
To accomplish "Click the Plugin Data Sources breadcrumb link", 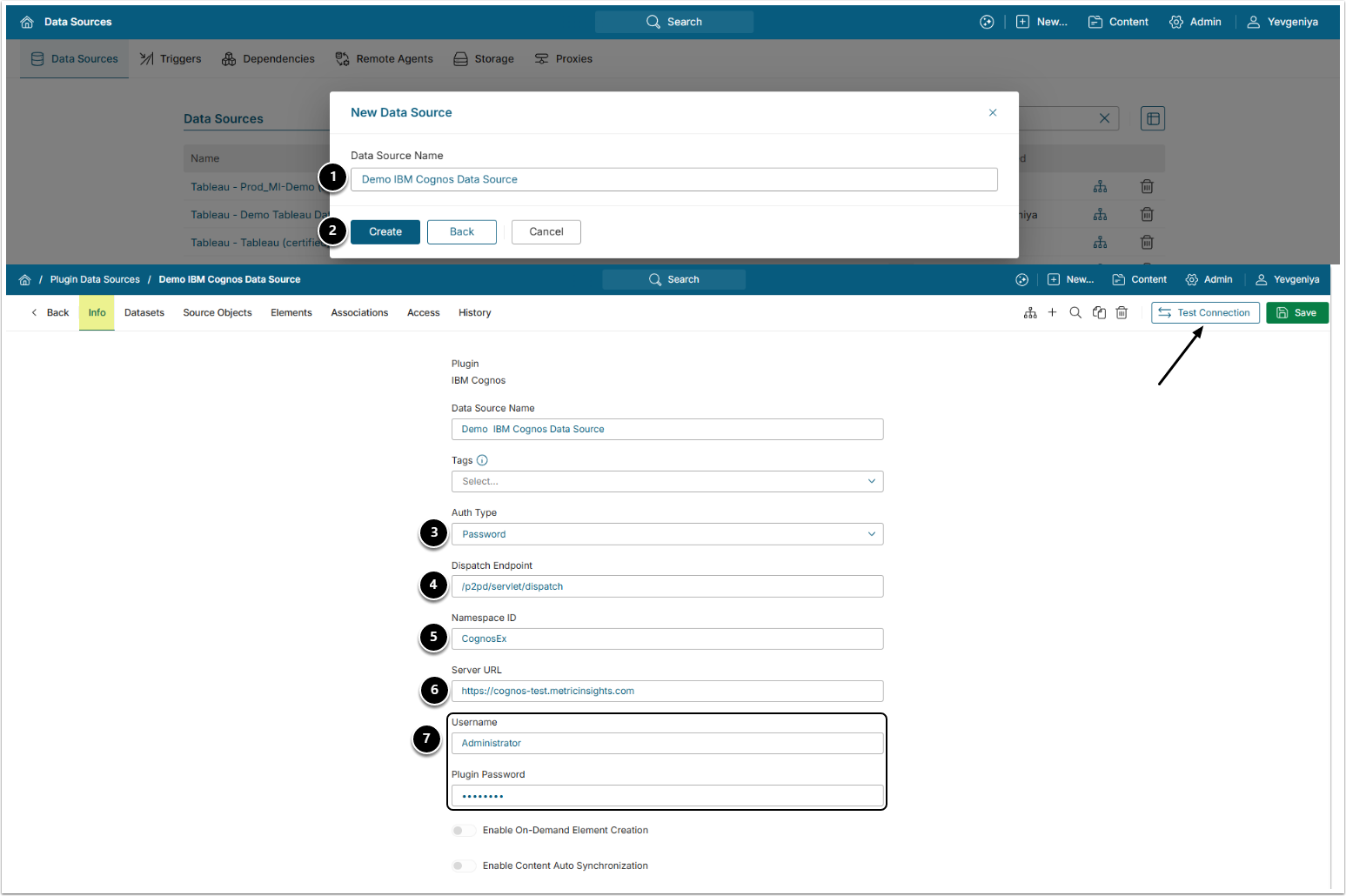I will pos(95,280).
